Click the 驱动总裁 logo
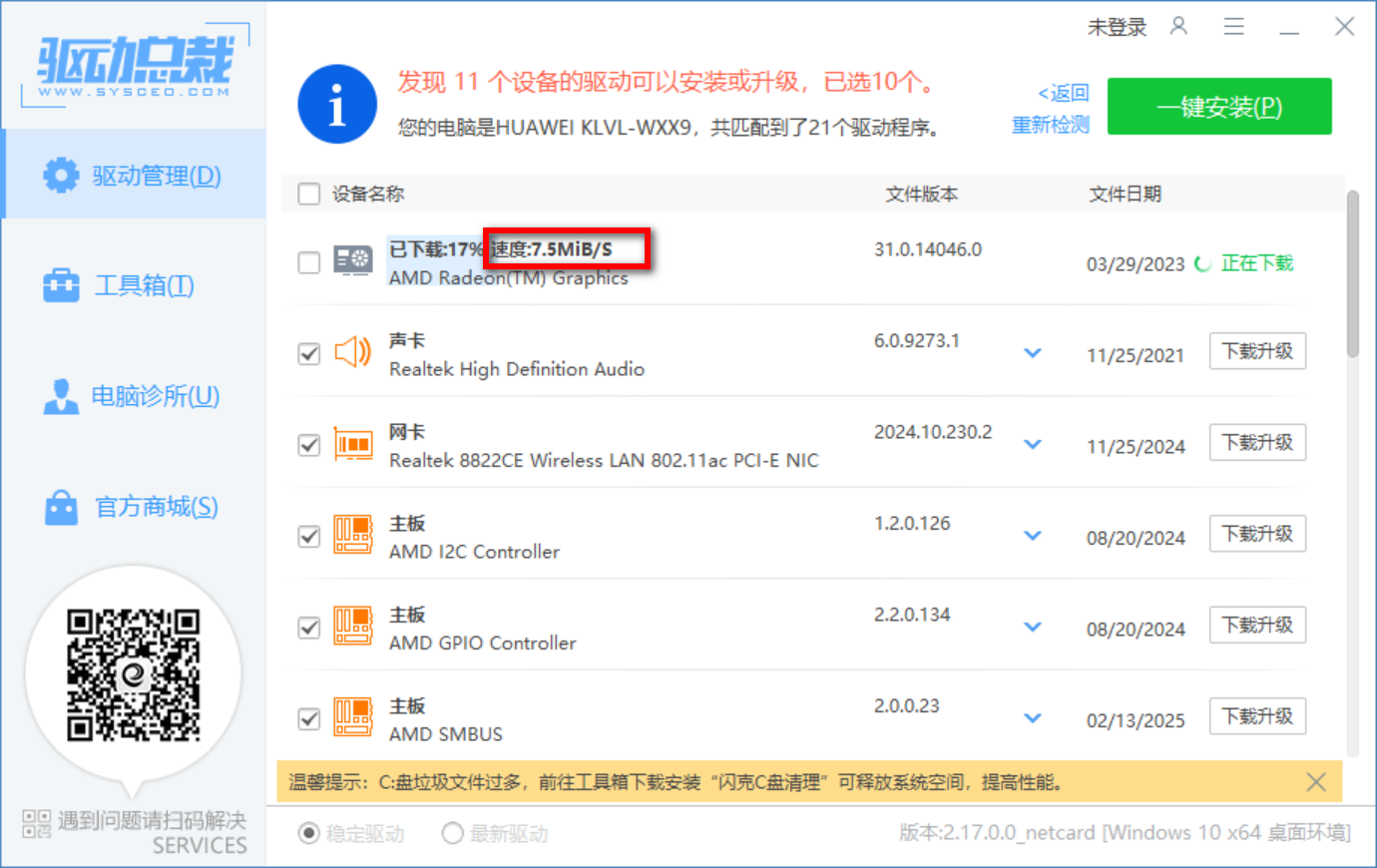 click(135, 66)
